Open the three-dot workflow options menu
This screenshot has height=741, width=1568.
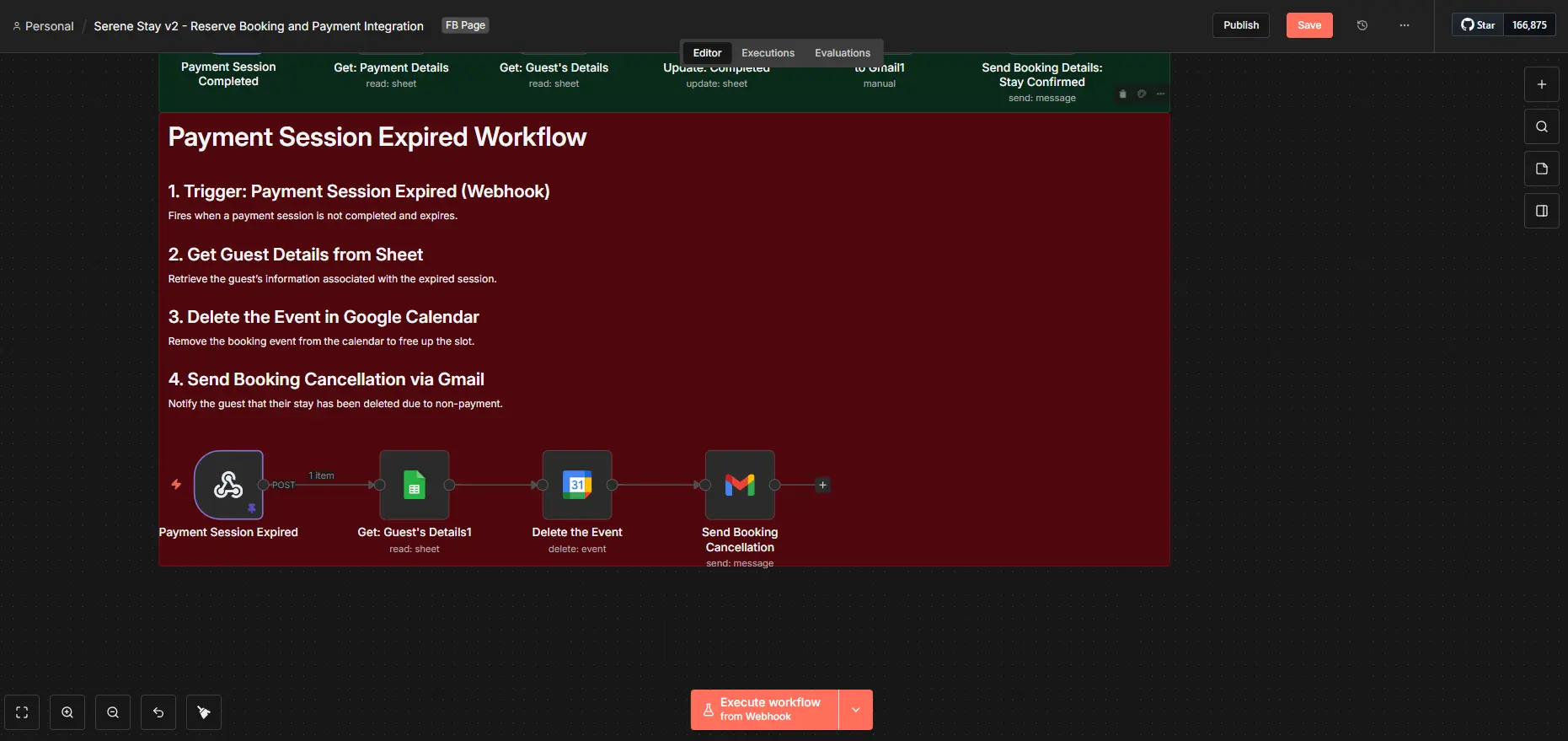(1404, 25)
